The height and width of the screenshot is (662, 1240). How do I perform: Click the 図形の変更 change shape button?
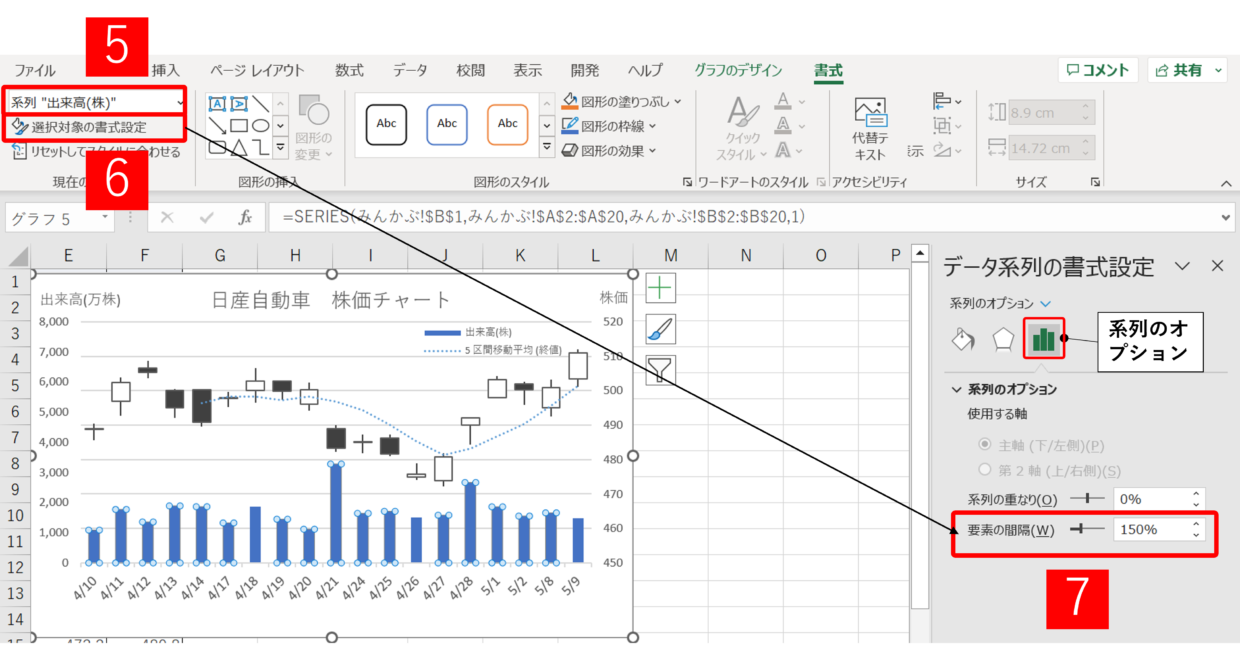pos(314,128)
